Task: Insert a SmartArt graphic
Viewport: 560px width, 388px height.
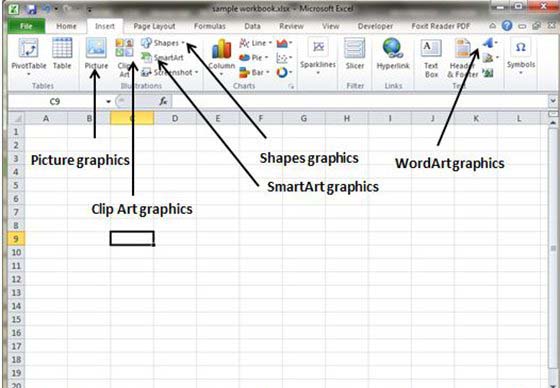Action: (x=162, y=58)
